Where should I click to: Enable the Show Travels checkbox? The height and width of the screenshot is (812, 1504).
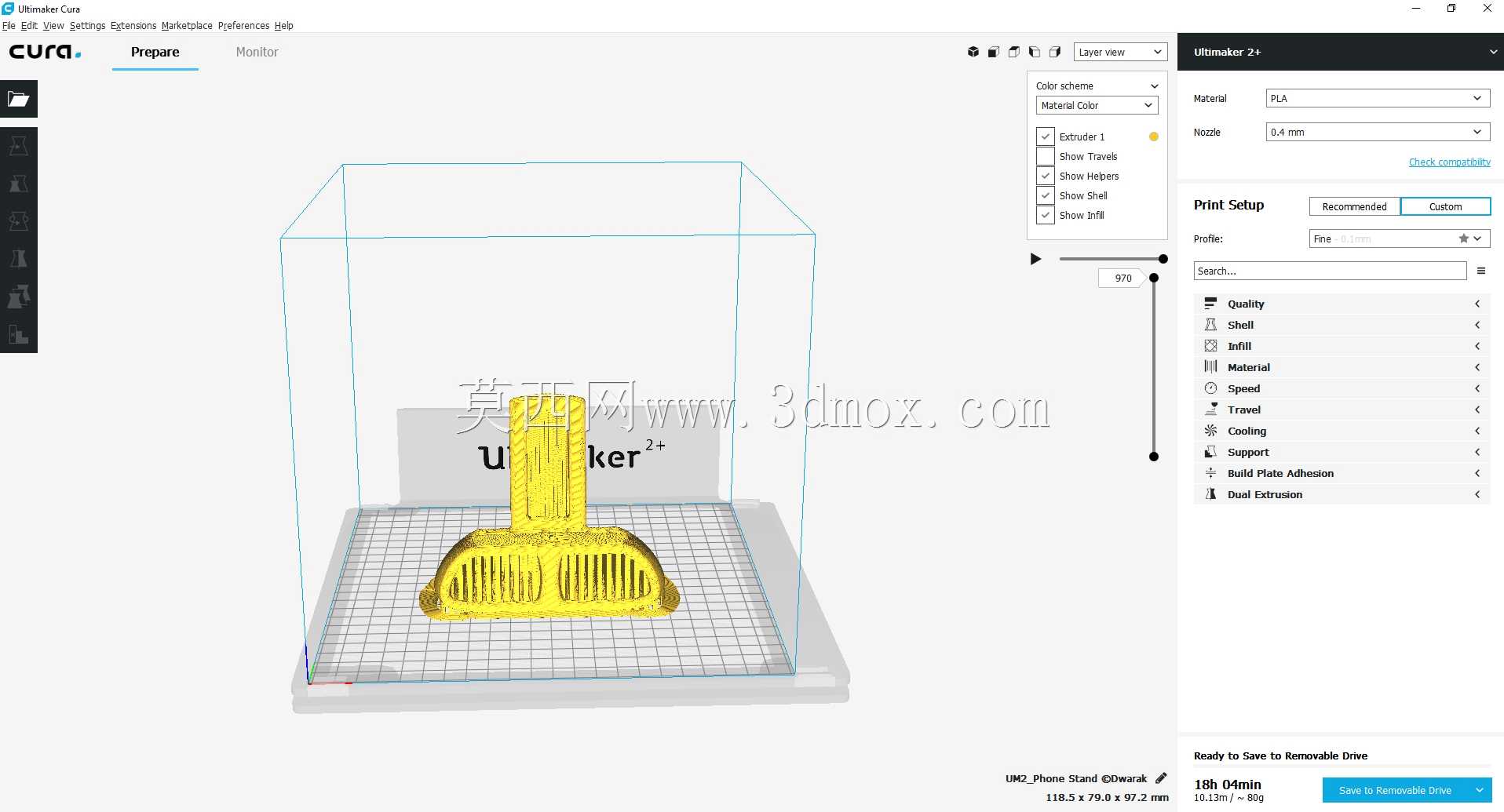coord(1046,156)
